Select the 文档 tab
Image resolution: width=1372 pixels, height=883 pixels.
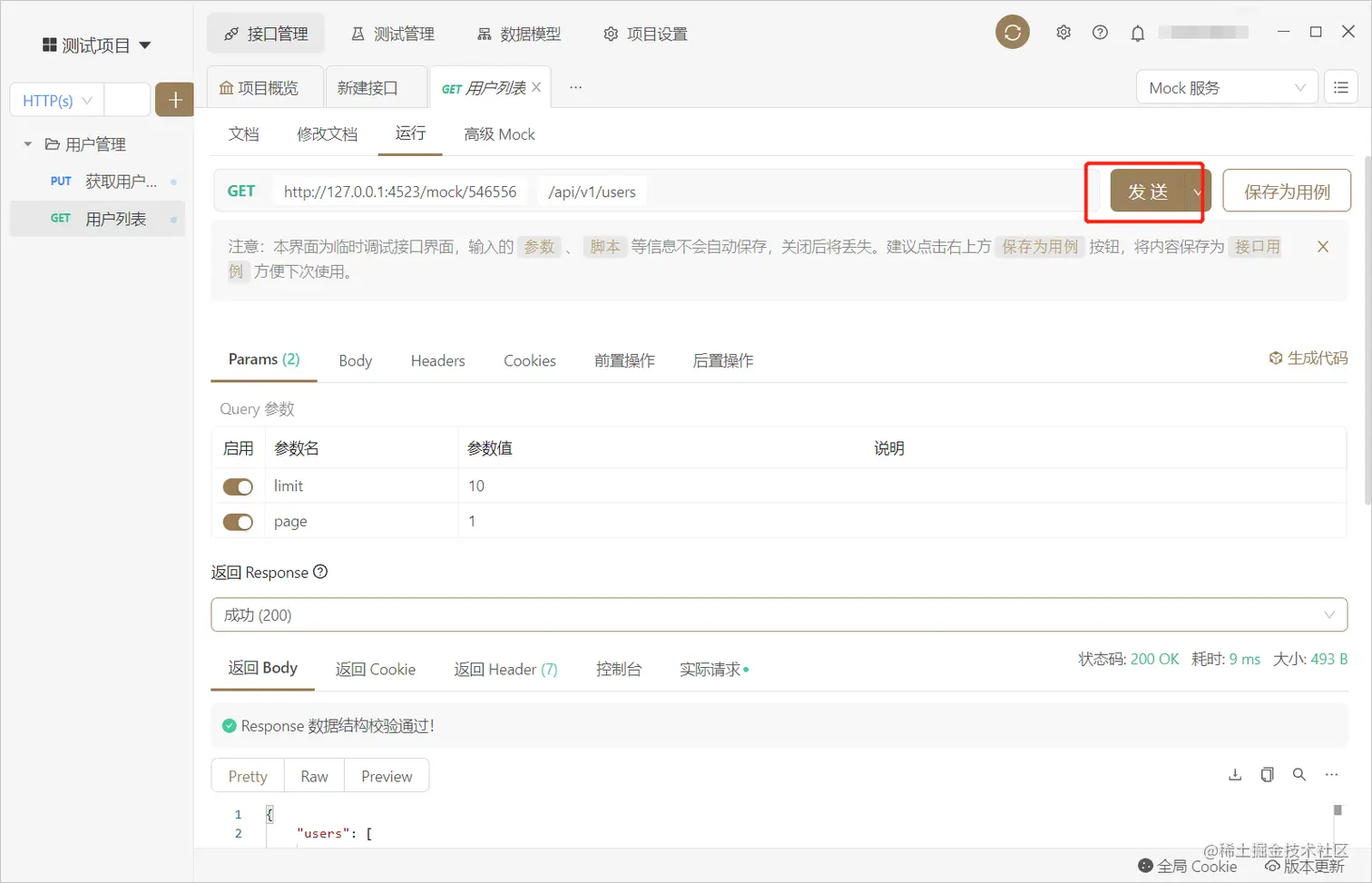(x=244, y=134)
